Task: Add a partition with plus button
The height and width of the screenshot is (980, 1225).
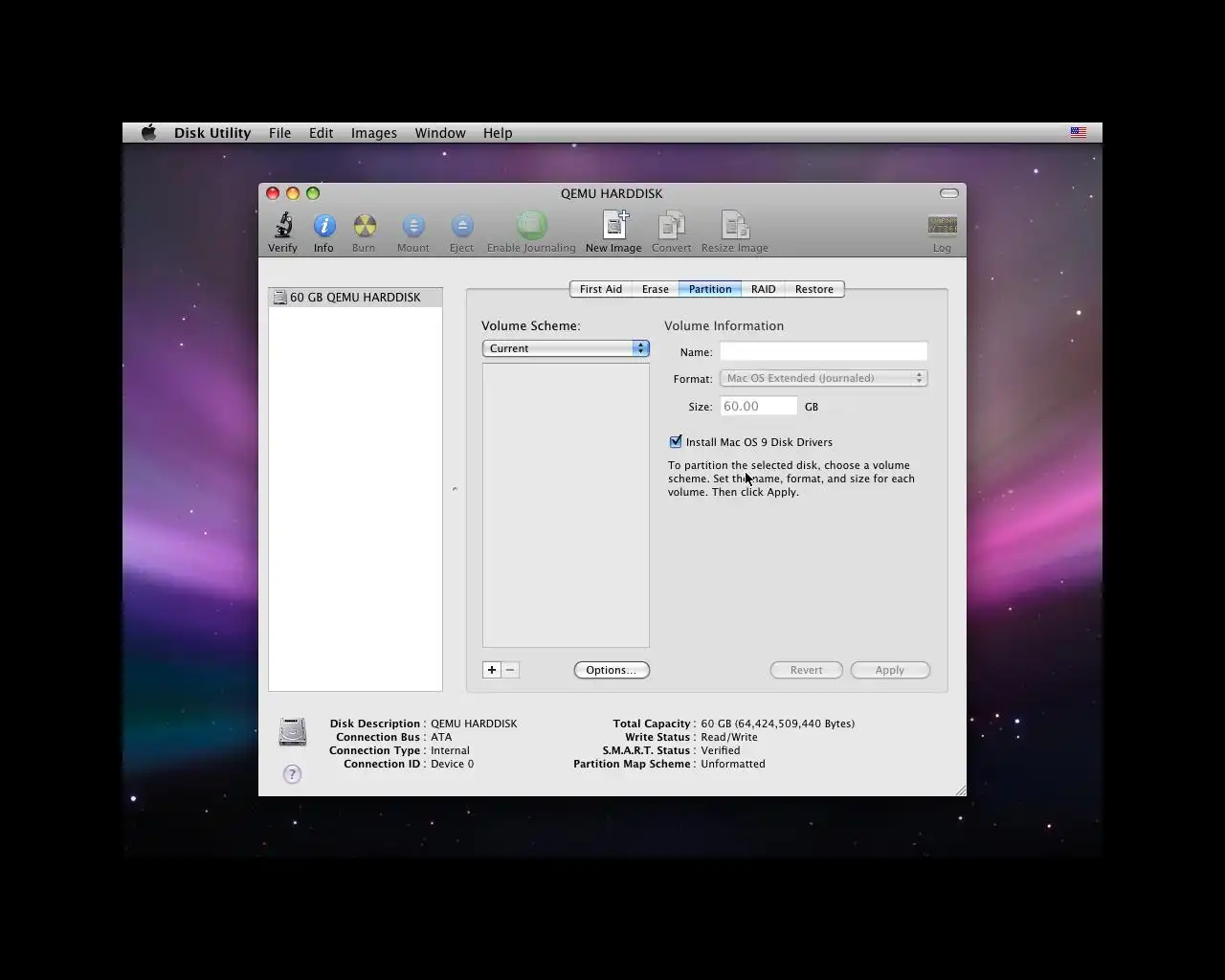Action: coord(492,670)
